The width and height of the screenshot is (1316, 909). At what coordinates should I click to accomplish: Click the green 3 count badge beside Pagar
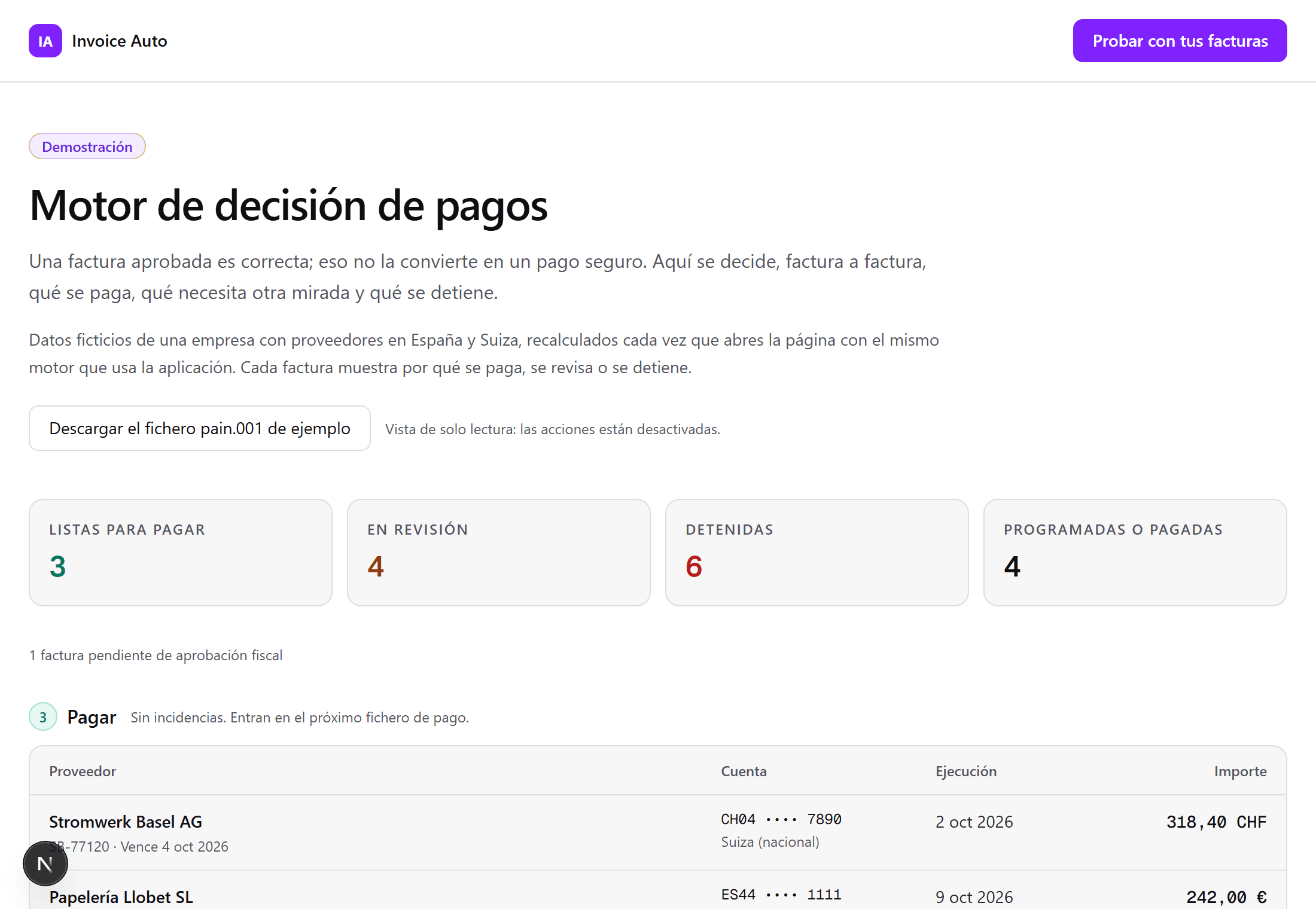[43, 717]
